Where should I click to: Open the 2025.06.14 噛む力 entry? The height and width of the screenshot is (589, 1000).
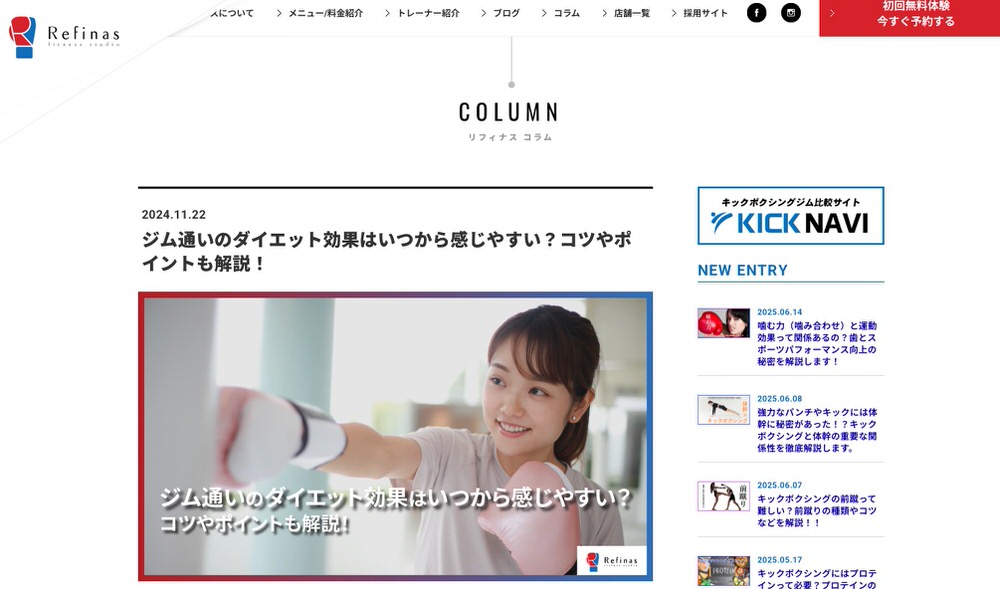(x=817, y=344)
